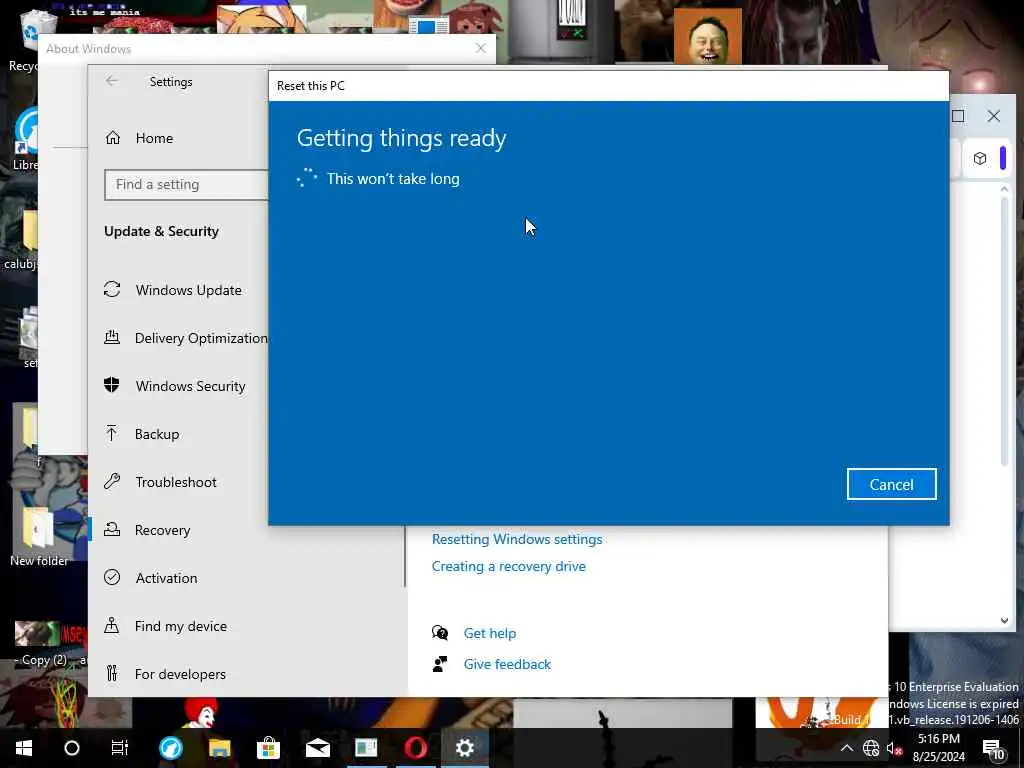
Task: Click the Get help chat icon
Action: (440, 632)
